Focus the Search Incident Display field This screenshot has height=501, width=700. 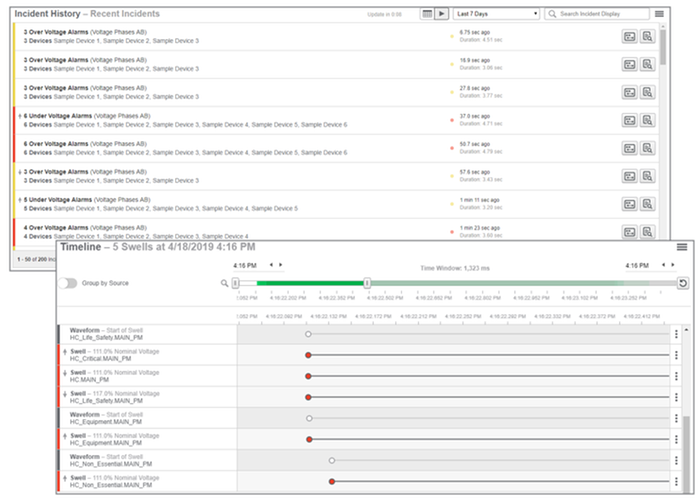point(597,14)
